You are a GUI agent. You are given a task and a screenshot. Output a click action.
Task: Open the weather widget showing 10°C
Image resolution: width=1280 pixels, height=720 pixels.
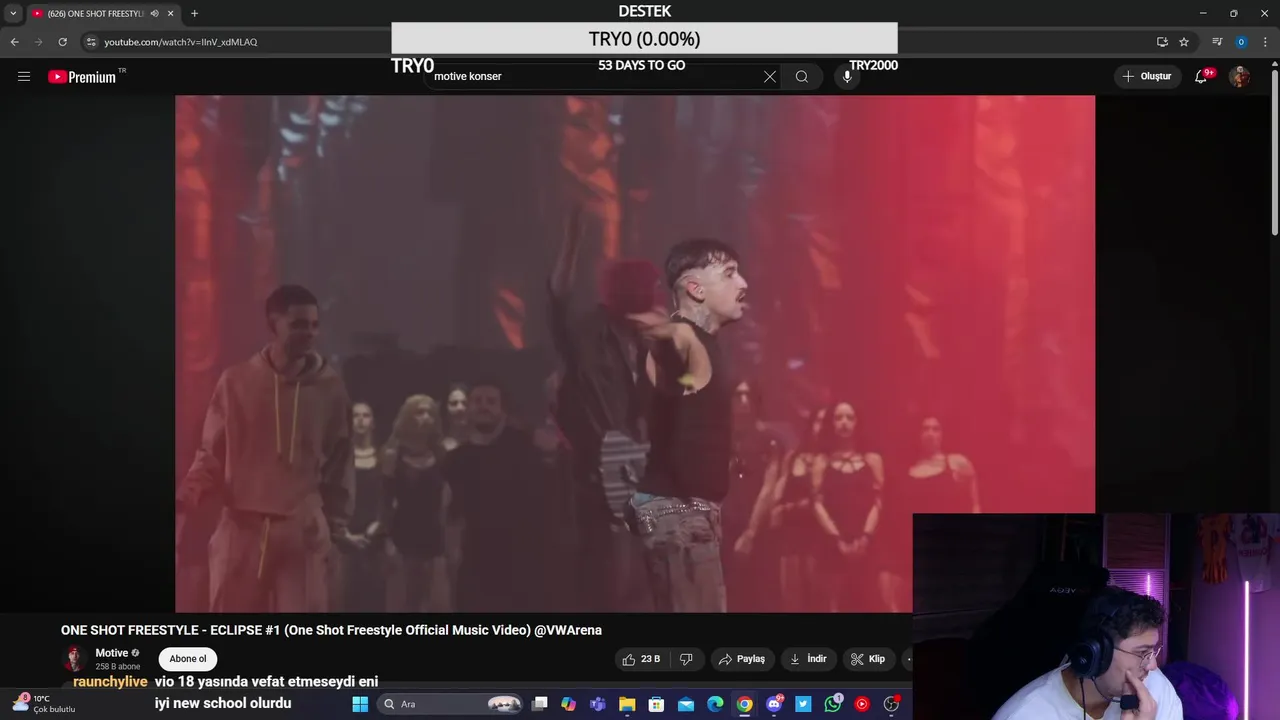[x=46, y=704]
